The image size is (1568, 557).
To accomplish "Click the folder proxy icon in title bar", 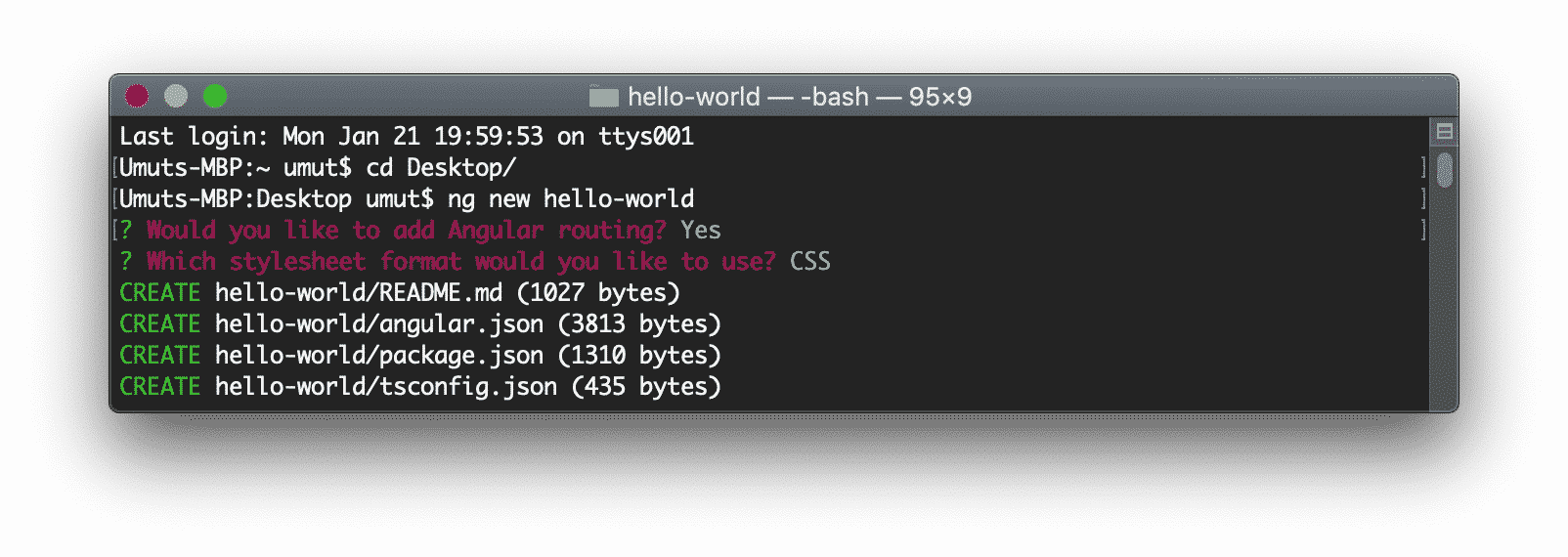I will click(x=604, y=97).
